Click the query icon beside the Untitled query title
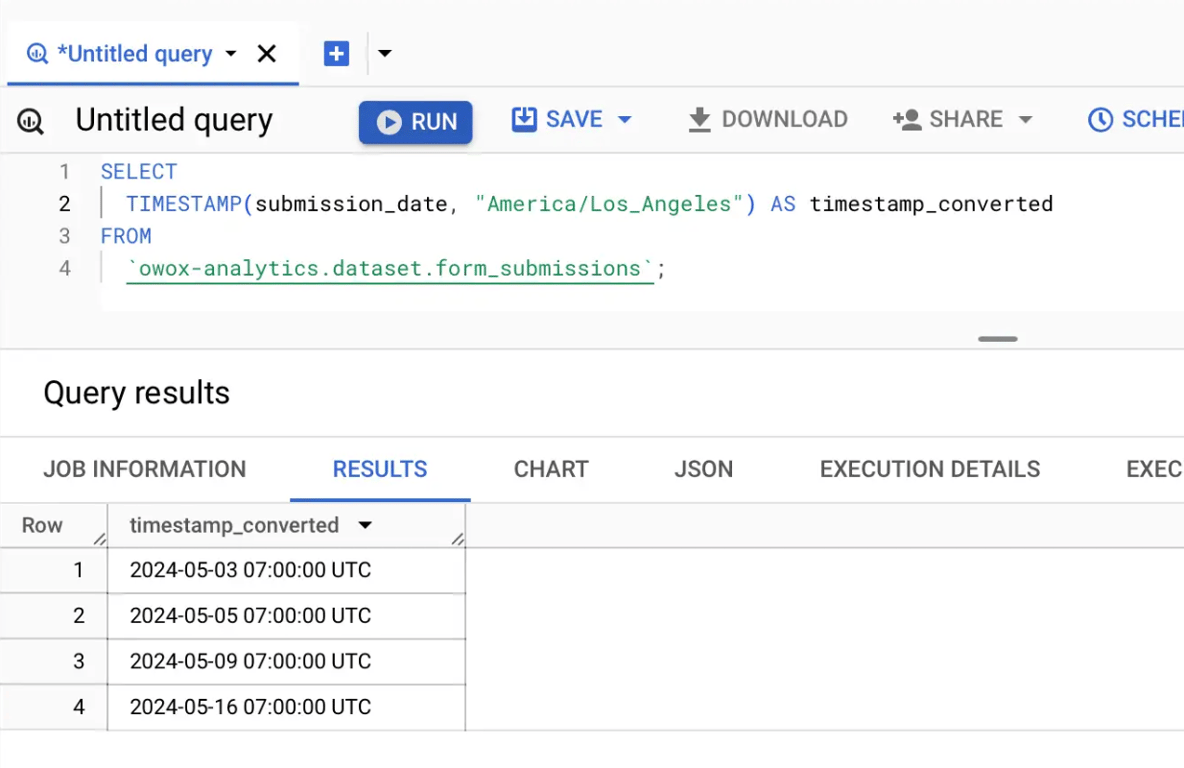Viewport: 1184px width, 768px height. (x=30, y=121)
